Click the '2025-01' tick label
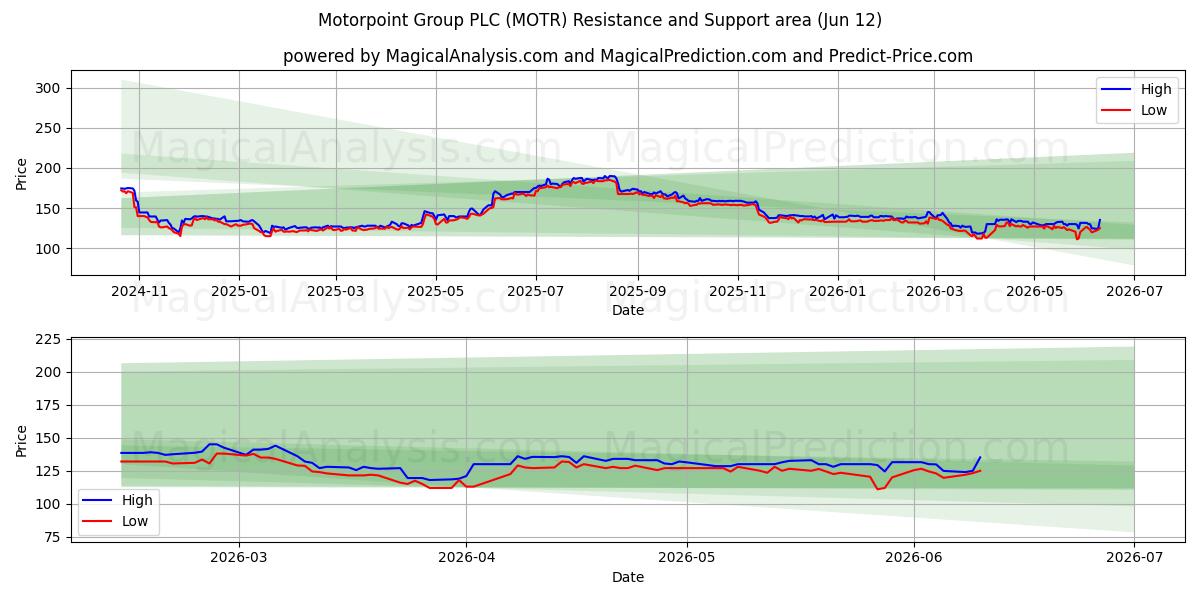Image resolution: width=1200 pixels, height=600 pixels. click(239, 290)
